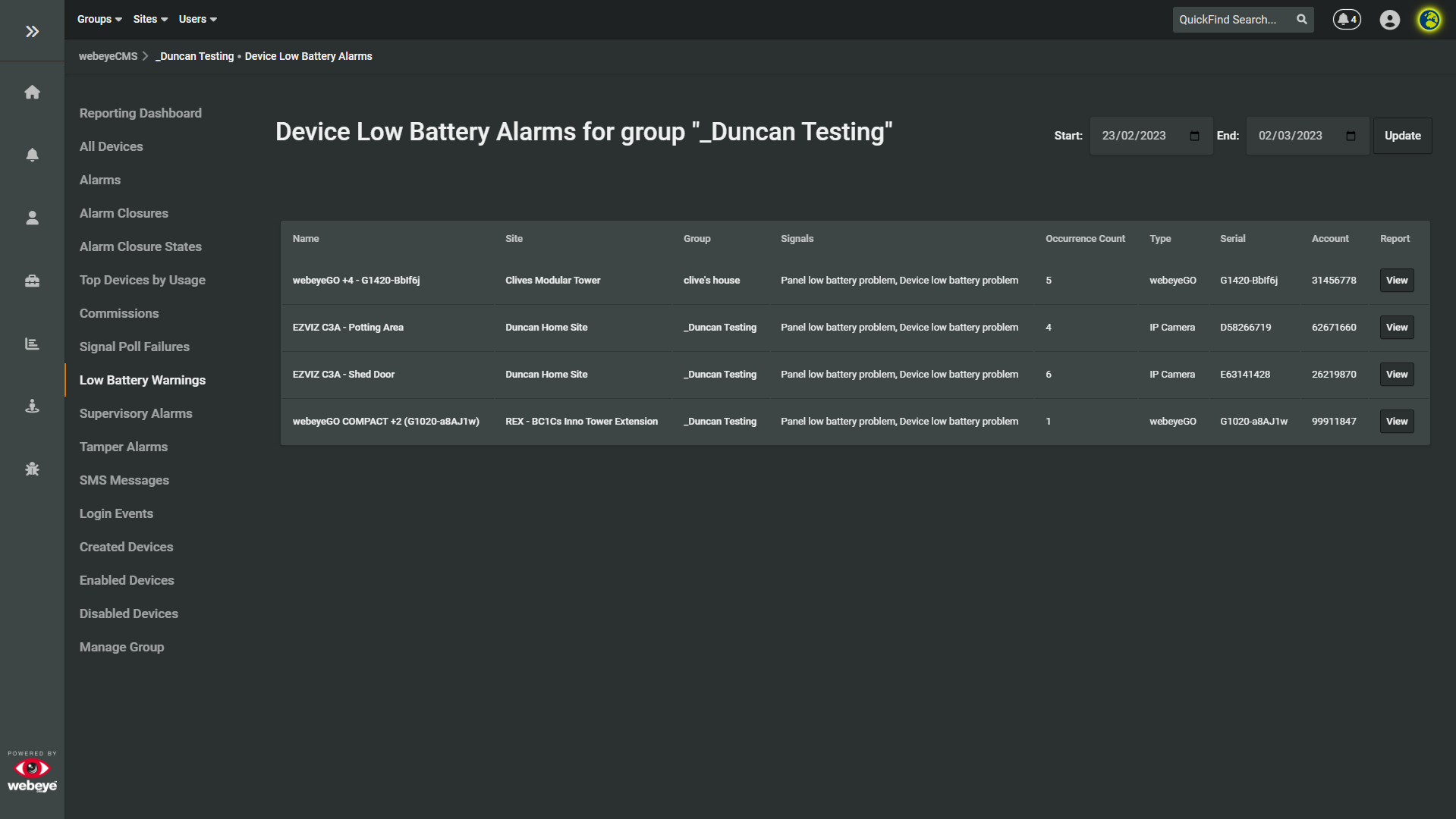Open the Users dropdown menu

coord(197,20)
